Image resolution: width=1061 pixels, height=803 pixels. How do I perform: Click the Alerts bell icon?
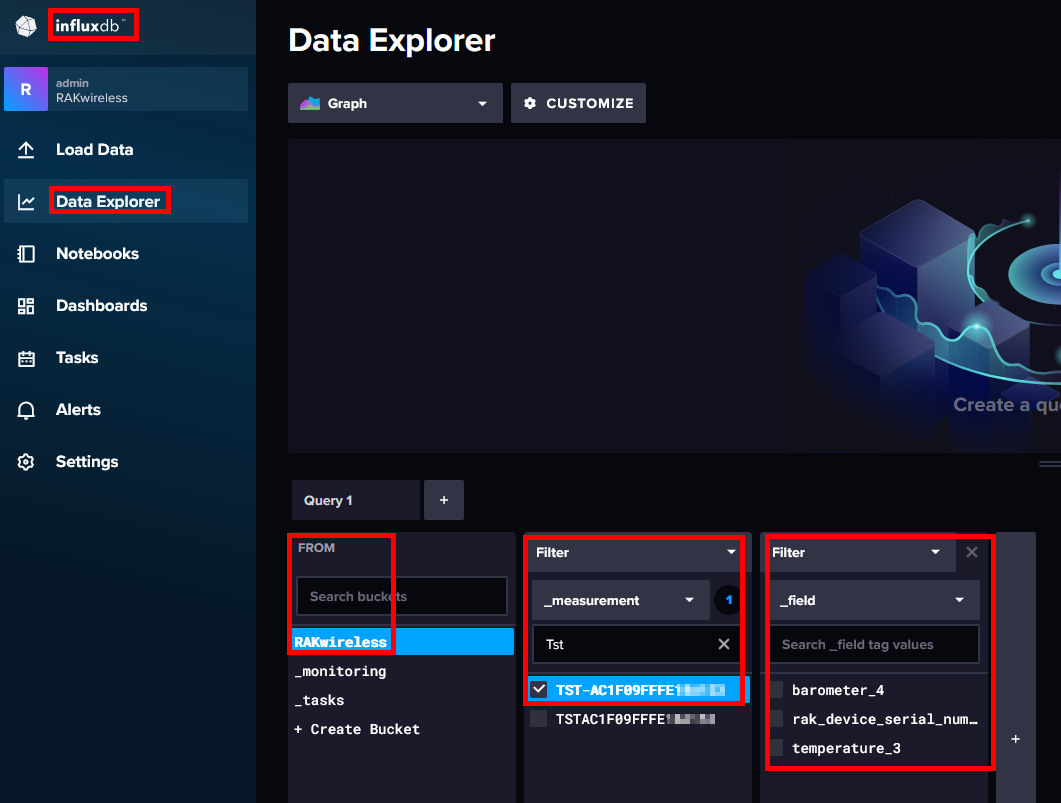tap(26, 410)
